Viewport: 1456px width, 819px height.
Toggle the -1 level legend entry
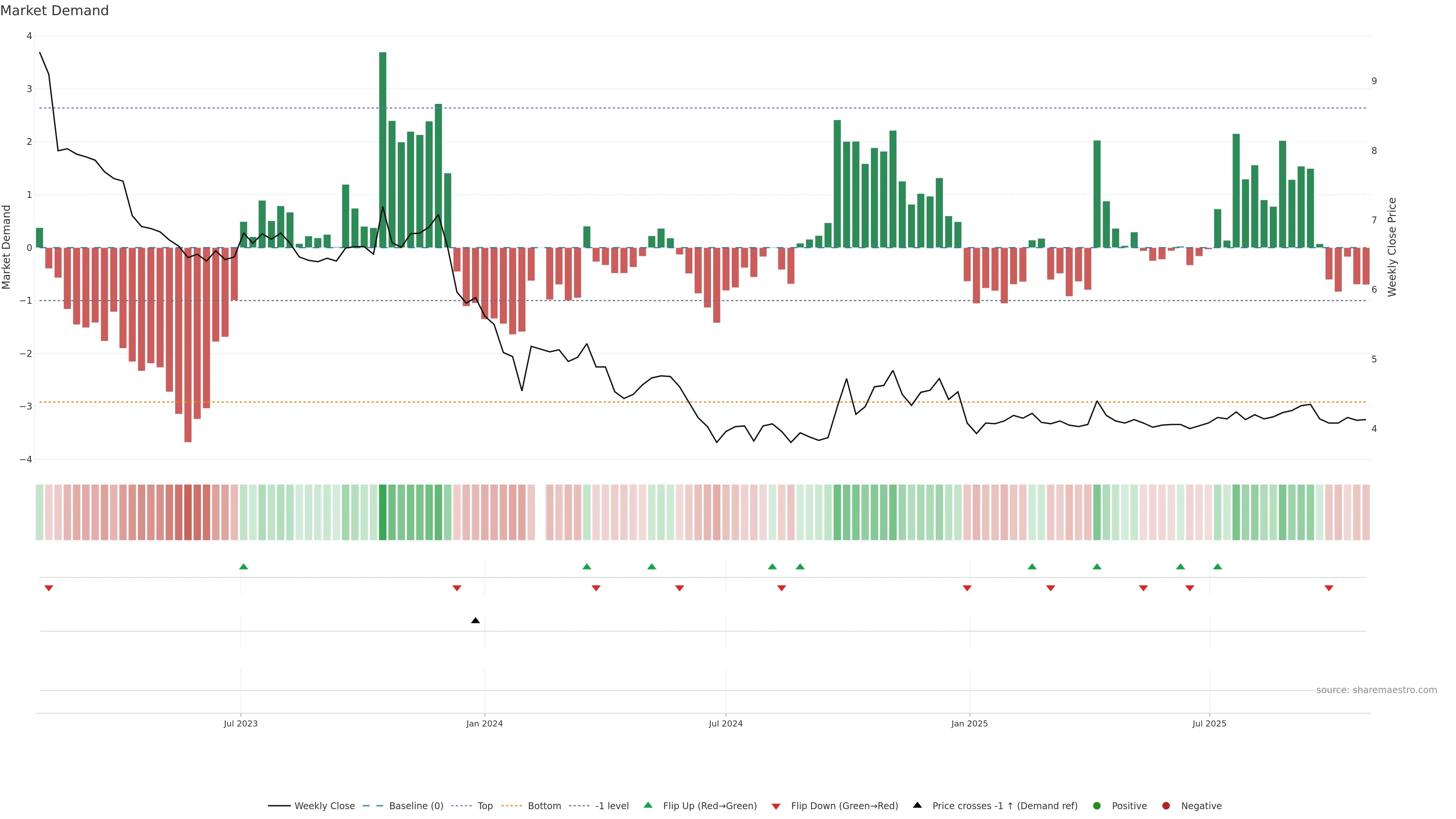click(x=612, y=806)
